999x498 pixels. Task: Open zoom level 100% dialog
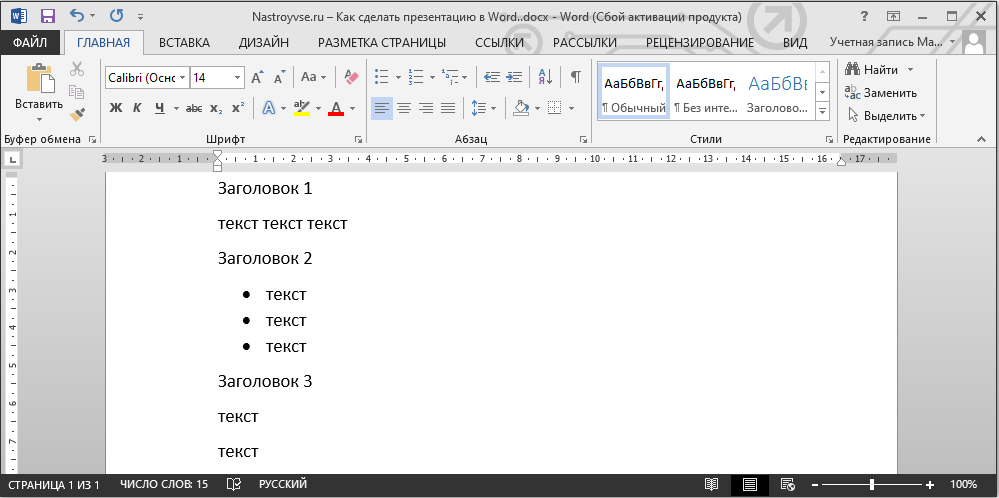pyautogui.click(x=963, y=485)
